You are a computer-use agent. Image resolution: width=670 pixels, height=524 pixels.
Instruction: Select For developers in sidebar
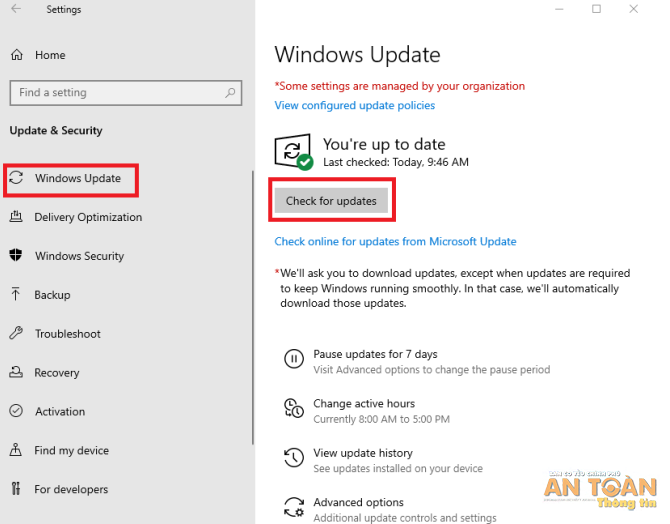71,490
